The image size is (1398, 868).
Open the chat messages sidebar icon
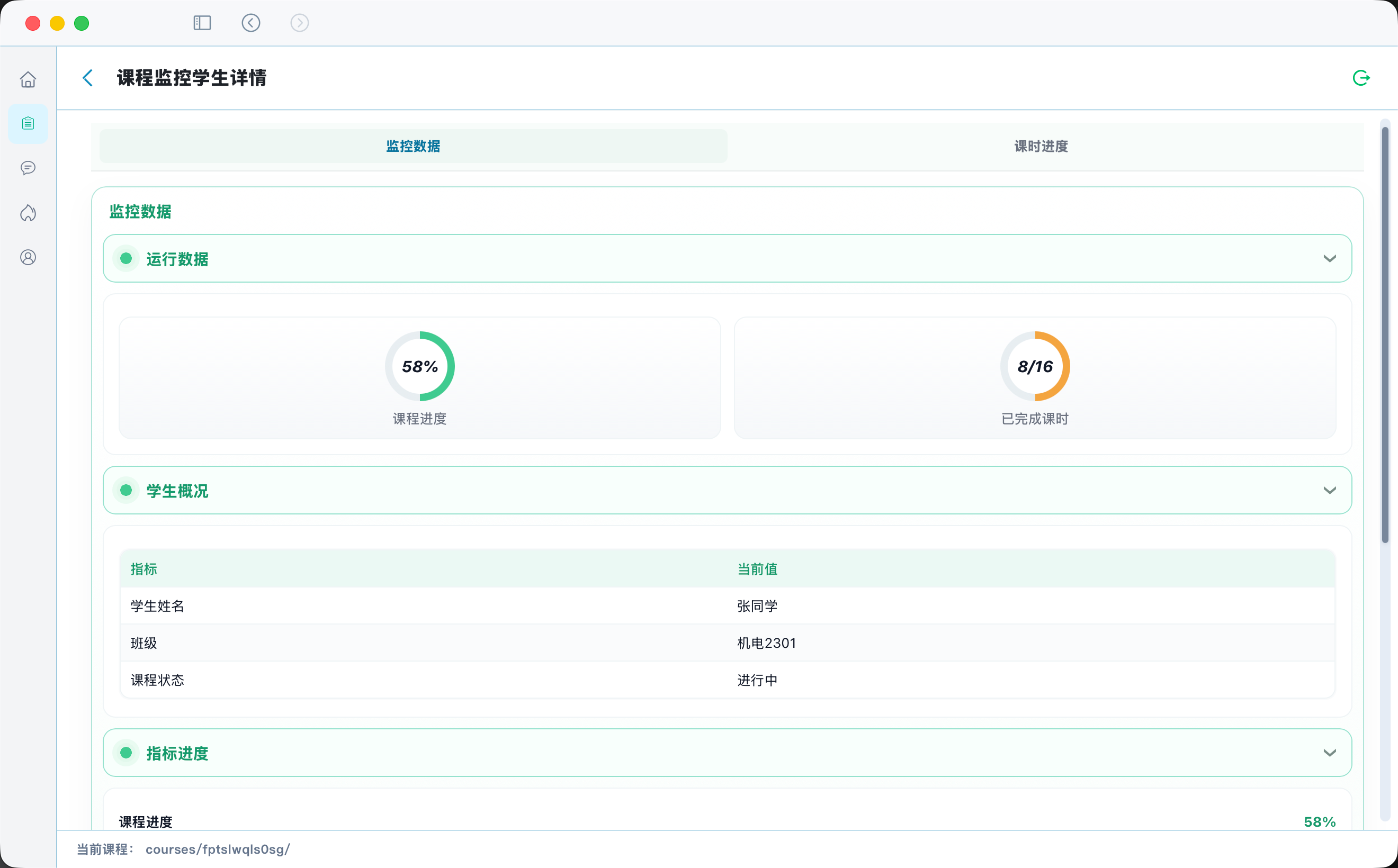coord(28,168)
